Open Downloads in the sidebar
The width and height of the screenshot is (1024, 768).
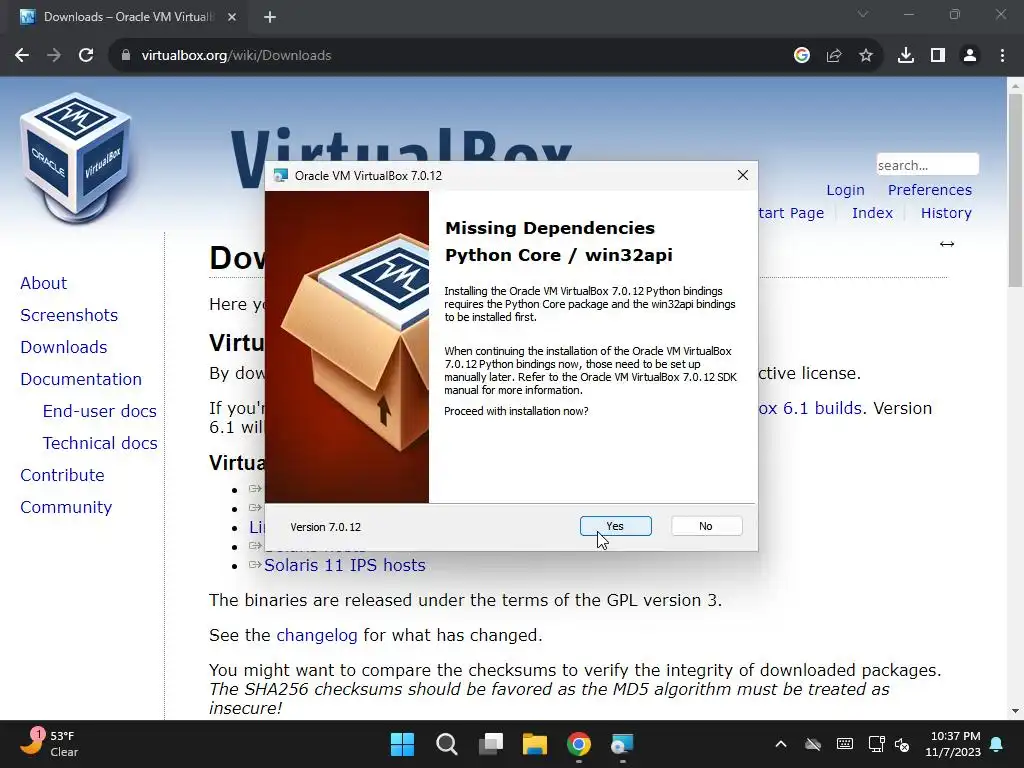[64, 347]
